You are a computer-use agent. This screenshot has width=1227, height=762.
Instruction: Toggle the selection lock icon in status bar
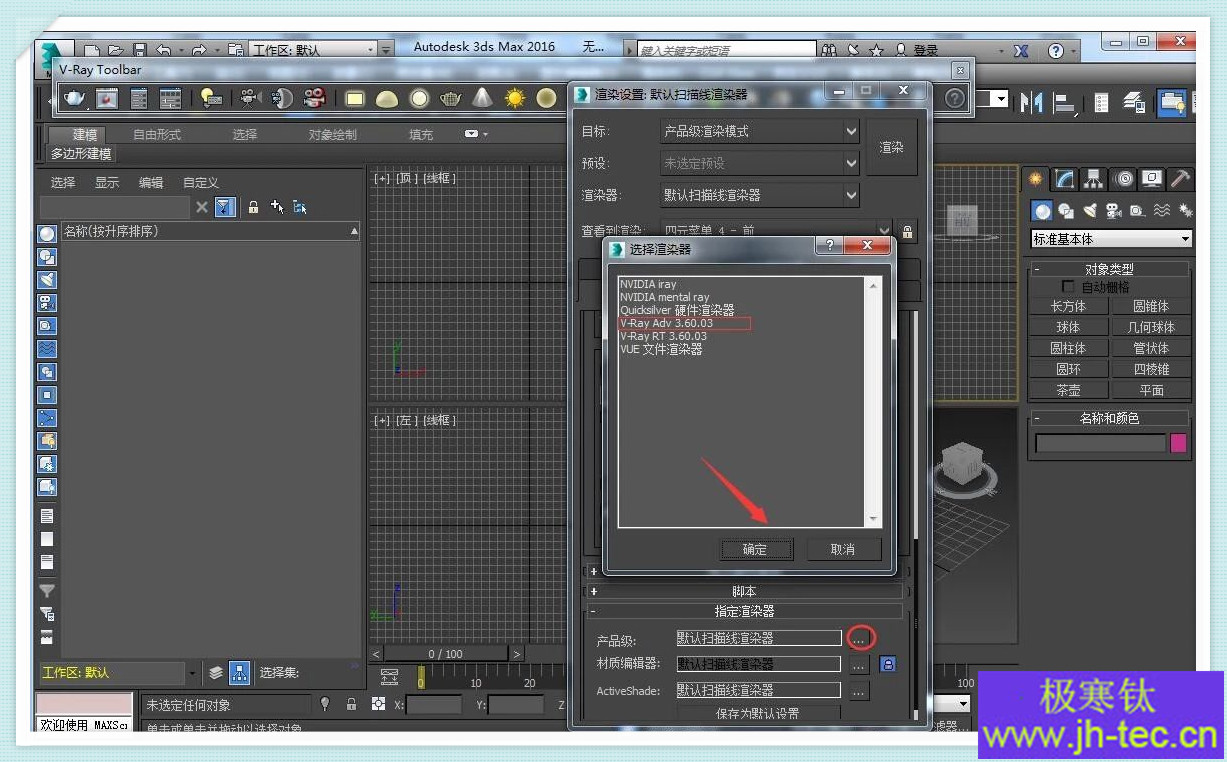pyautogui.click(x=351, y=704)
